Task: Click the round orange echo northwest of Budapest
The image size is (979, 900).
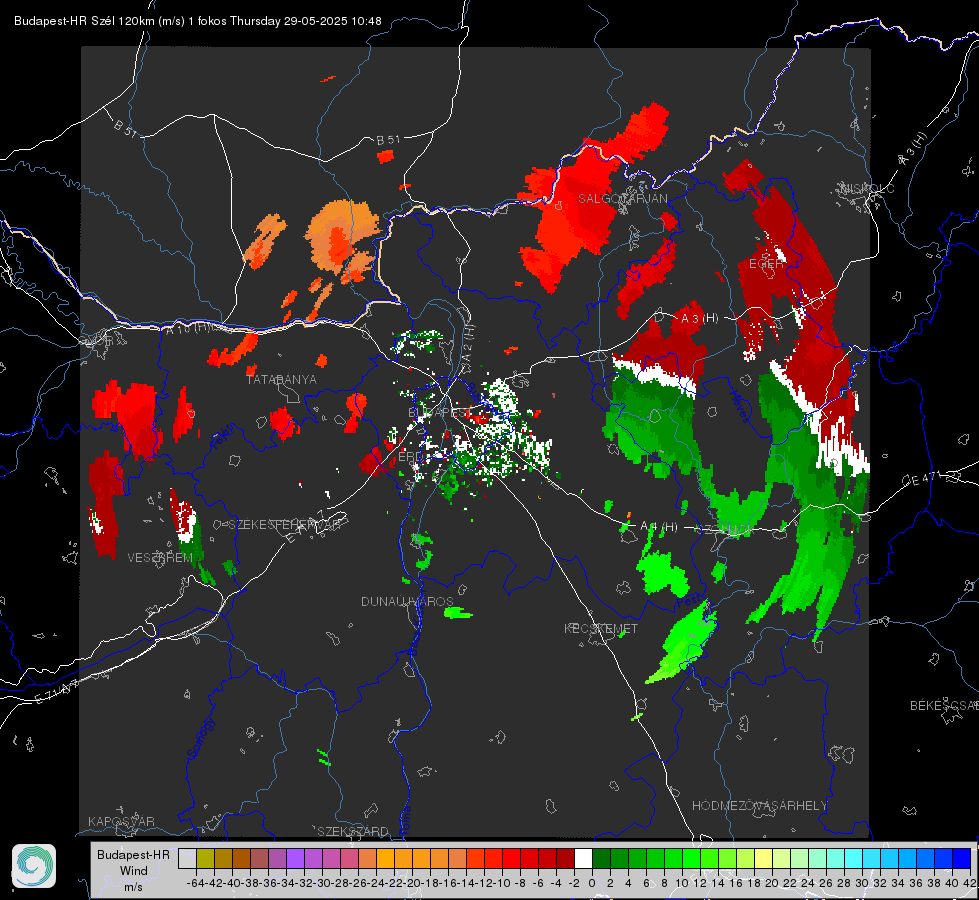Action: click(x=342, y=239)
